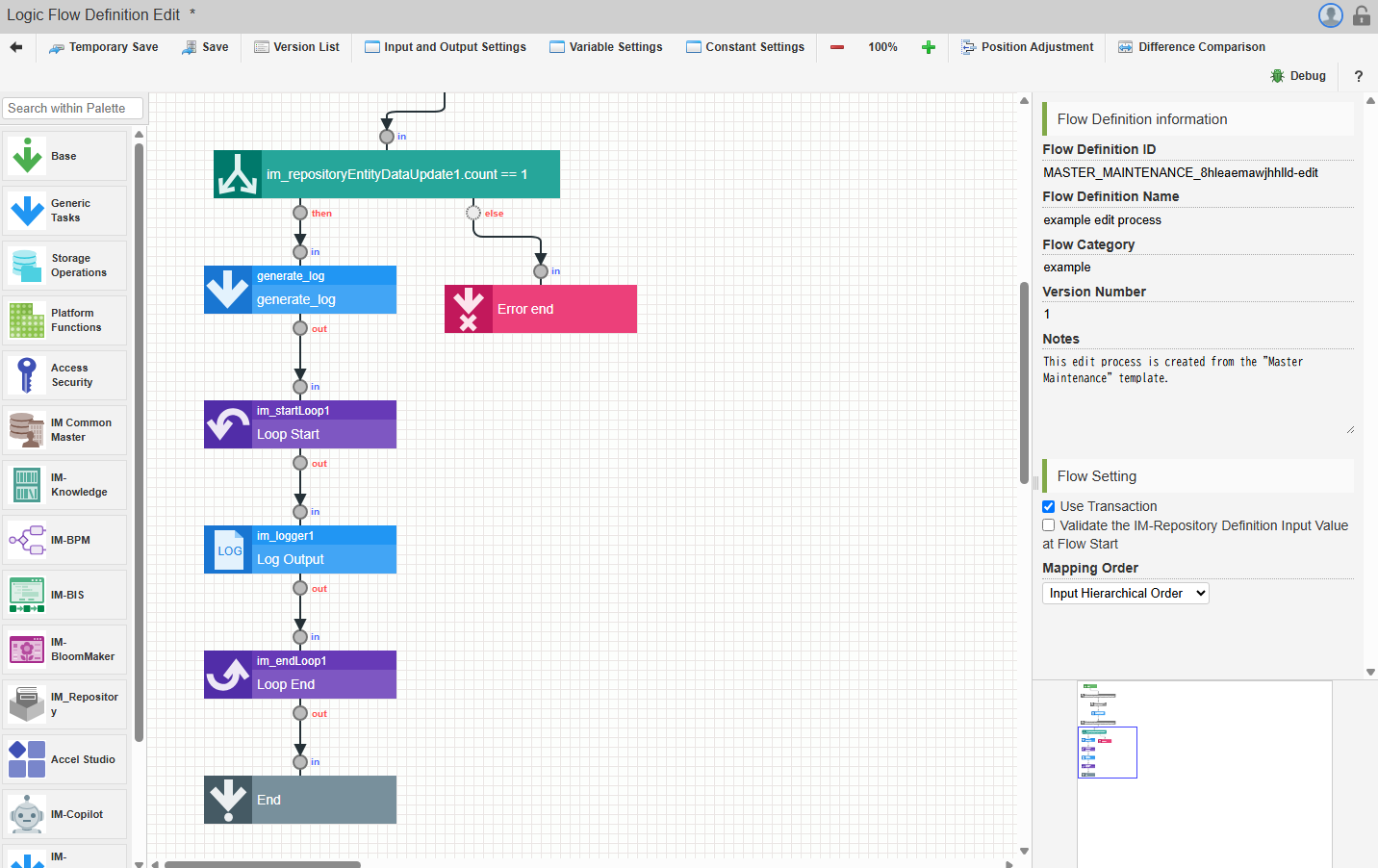Screen dimensions: 1378x868
Task: Click the canvas vertical scrollbar
Action: pyautogui.click(x=1024, y=382)
